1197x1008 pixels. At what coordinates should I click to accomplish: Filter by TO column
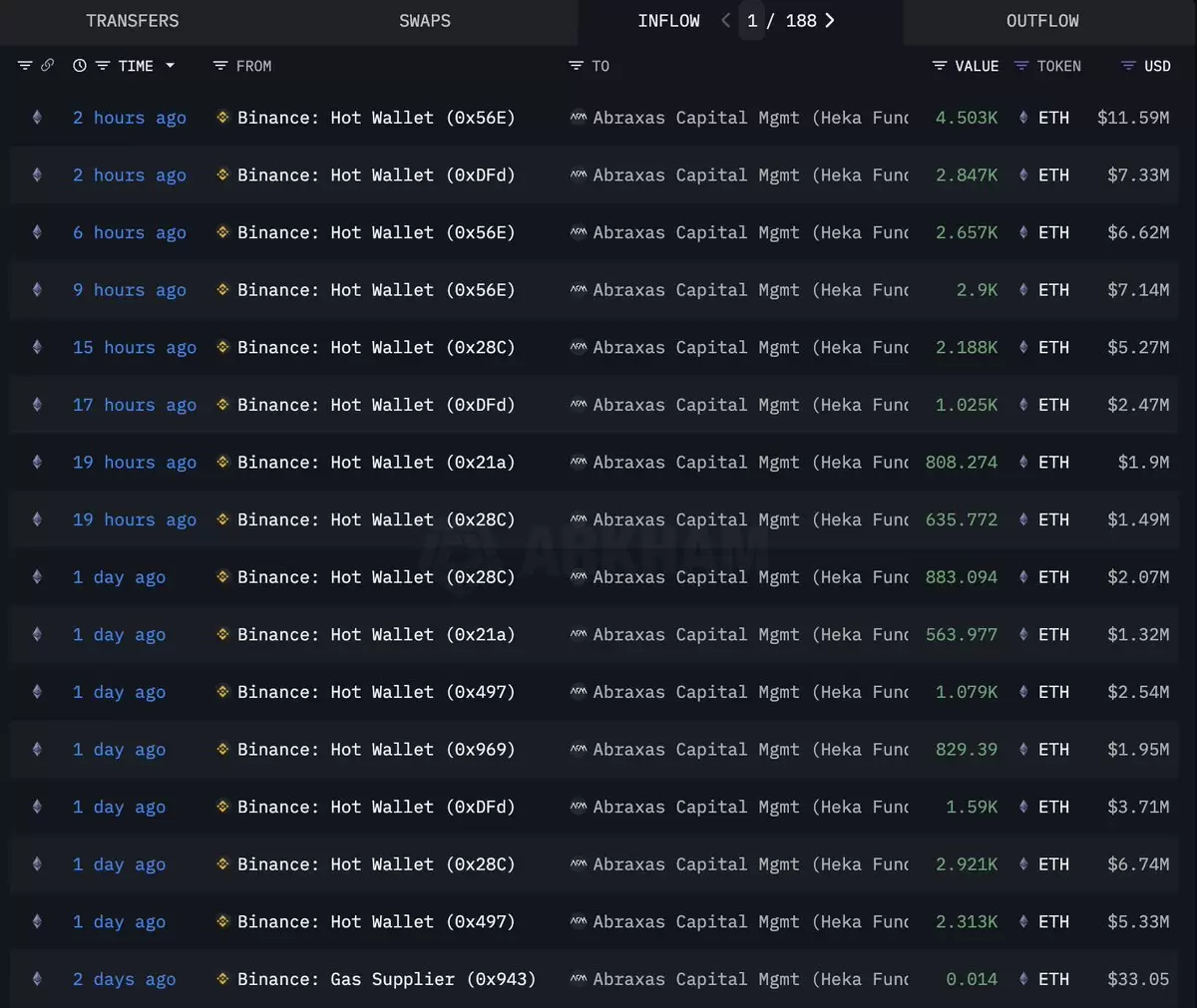pyautogui.click(x=576, y=66)
